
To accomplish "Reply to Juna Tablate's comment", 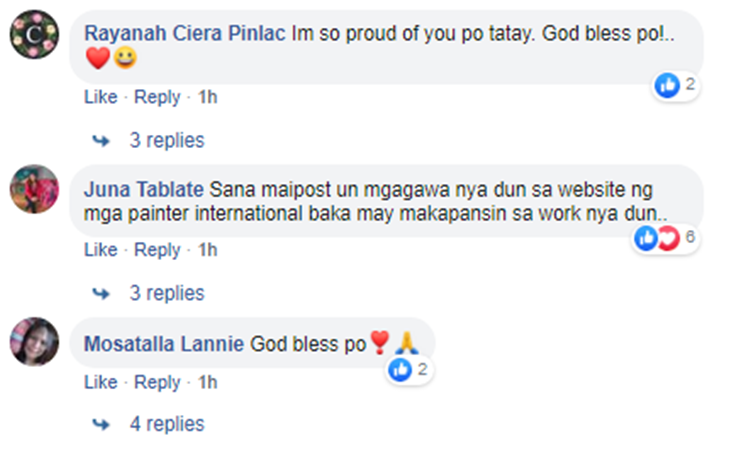I will [x=157, y=250].
